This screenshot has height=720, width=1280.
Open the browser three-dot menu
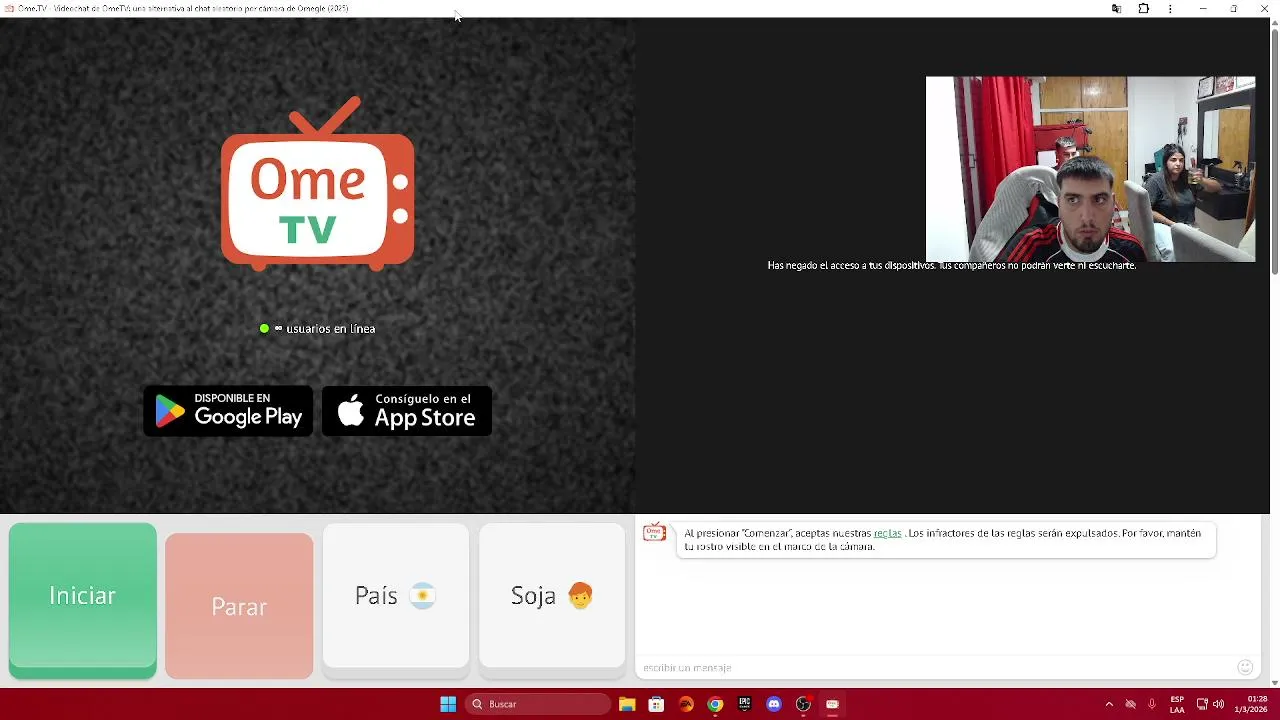[x=1170, y=9]
